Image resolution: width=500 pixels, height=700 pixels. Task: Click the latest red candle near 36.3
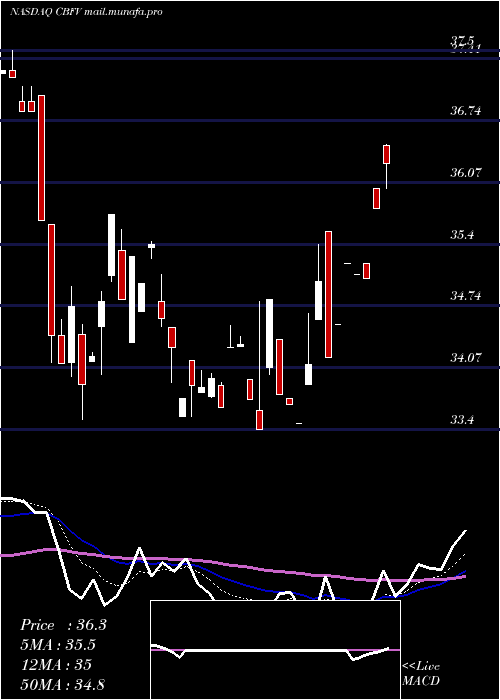[x=387, y=154]
